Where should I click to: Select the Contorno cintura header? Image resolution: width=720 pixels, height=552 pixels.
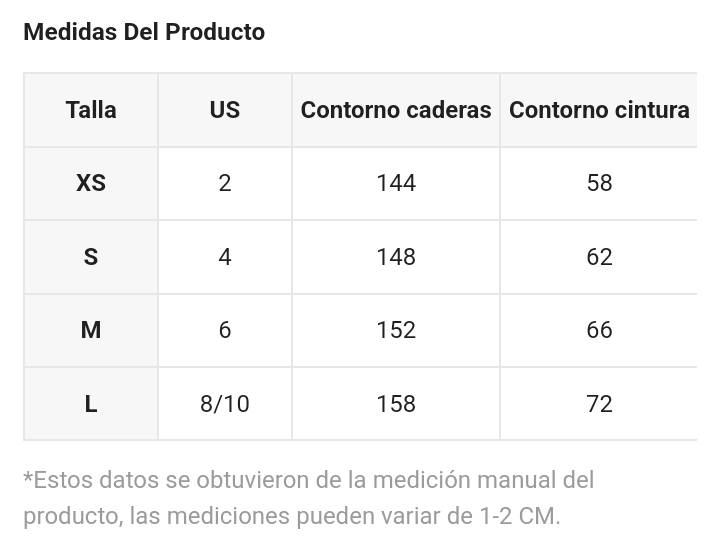point(599,110)
